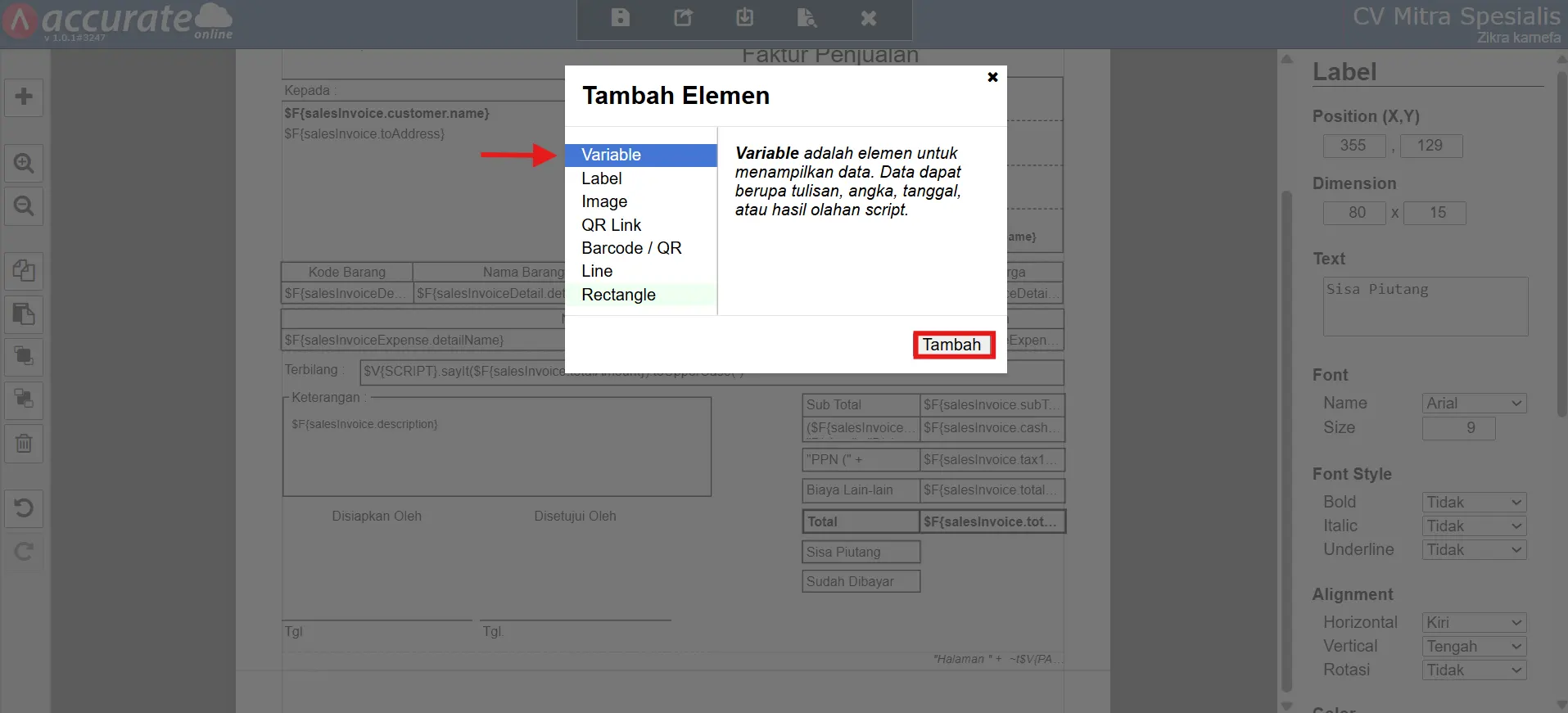Click the export share arrow icon

pyautogui.click(x=683, y=18)
